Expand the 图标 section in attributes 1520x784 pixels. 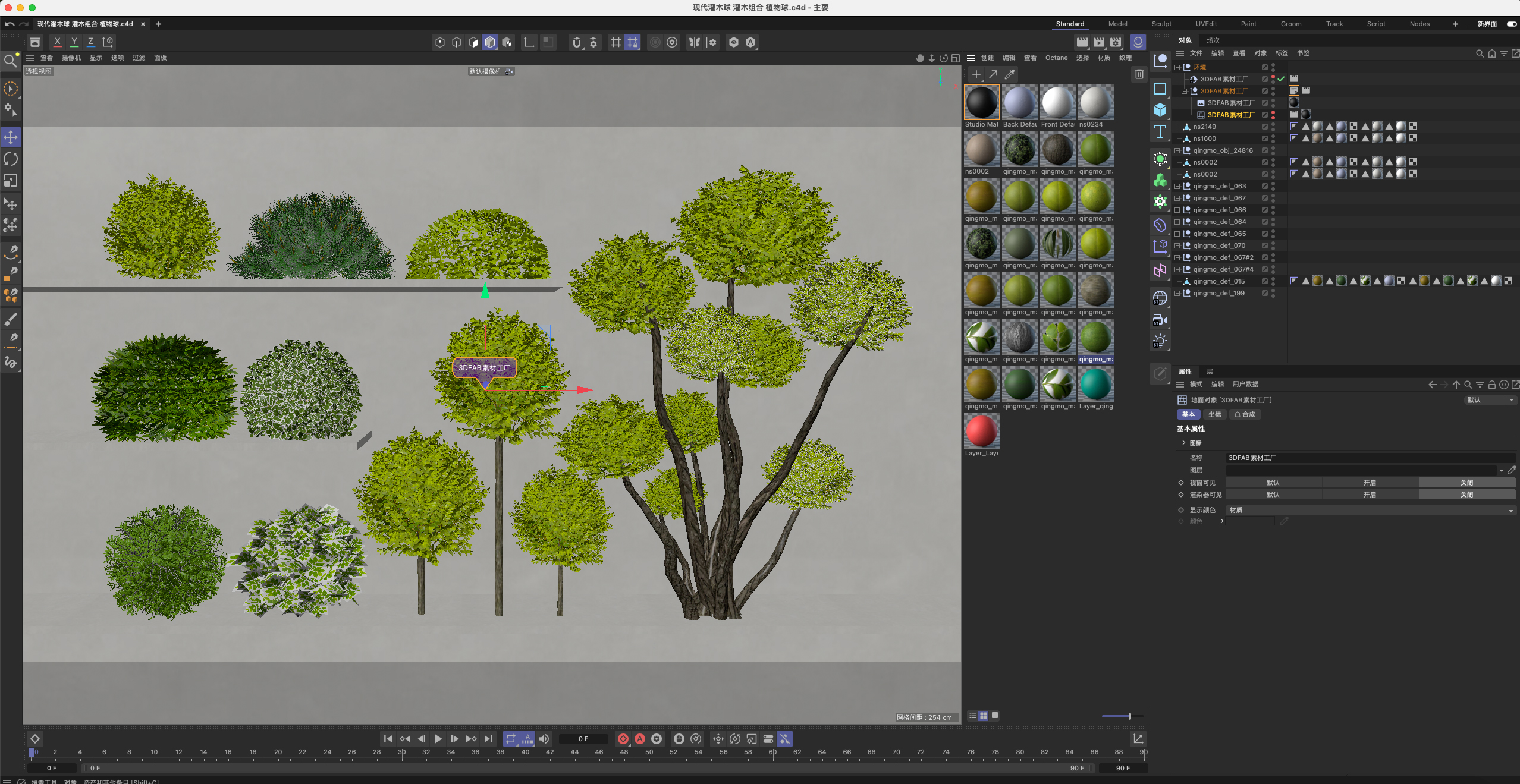click(1184, 443)
